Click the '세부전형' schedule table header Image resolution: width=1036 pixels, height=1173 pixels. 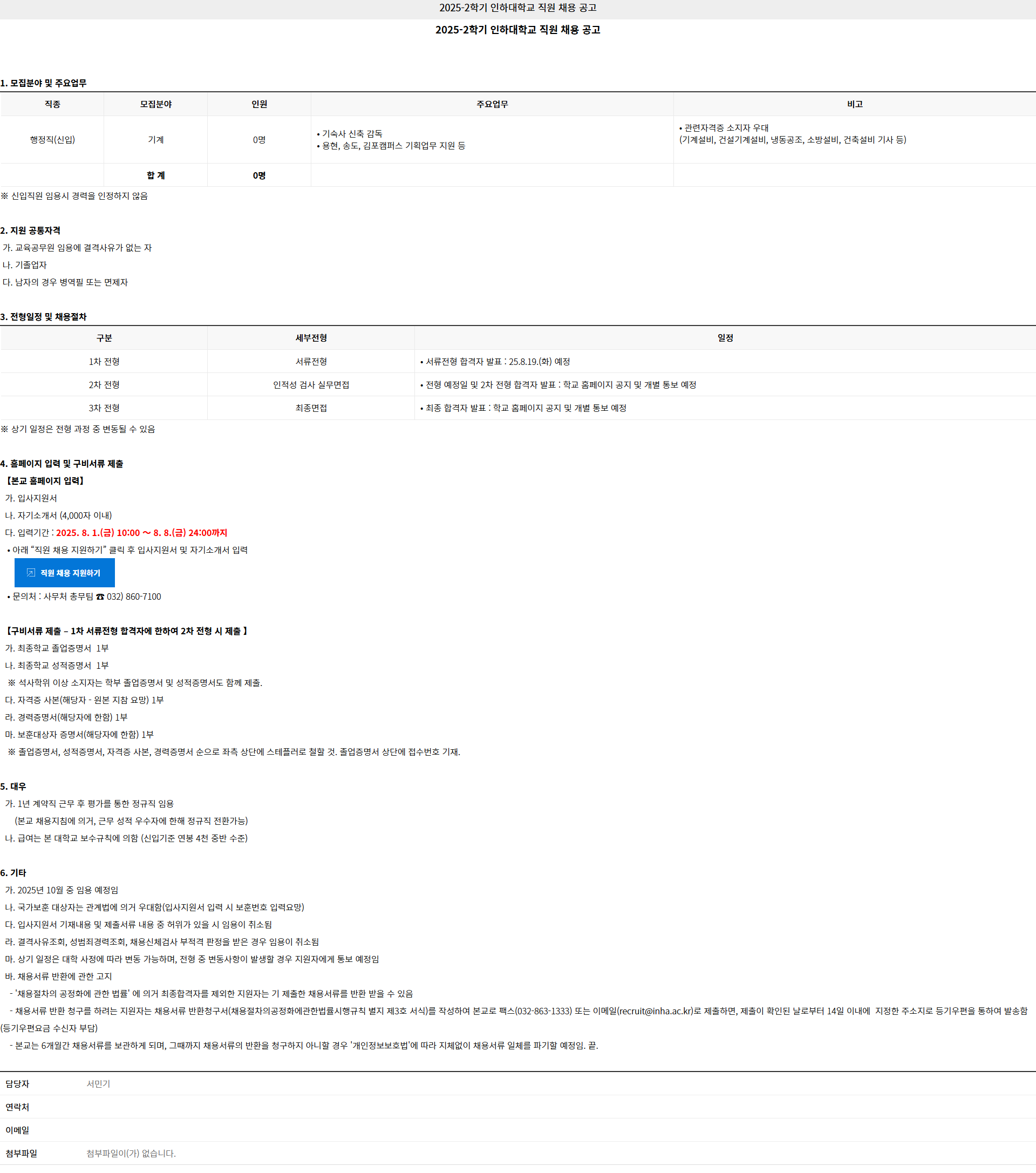[311, 338]
